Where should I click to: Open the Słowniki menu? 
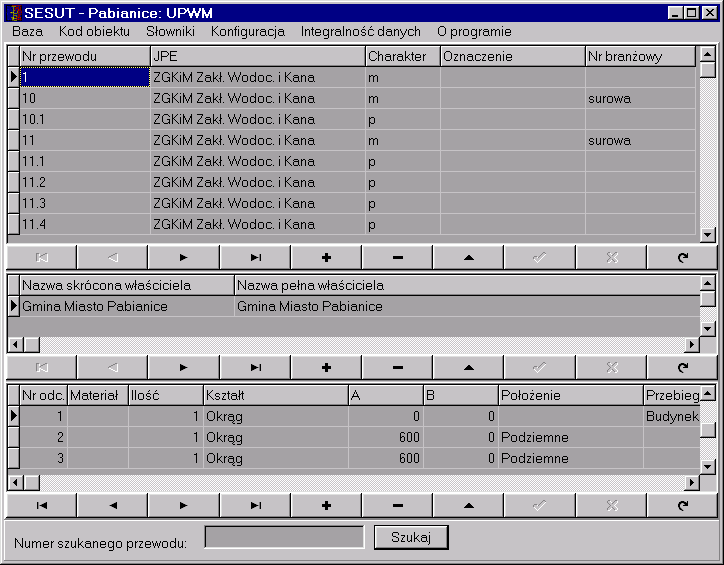coord(170,31)
